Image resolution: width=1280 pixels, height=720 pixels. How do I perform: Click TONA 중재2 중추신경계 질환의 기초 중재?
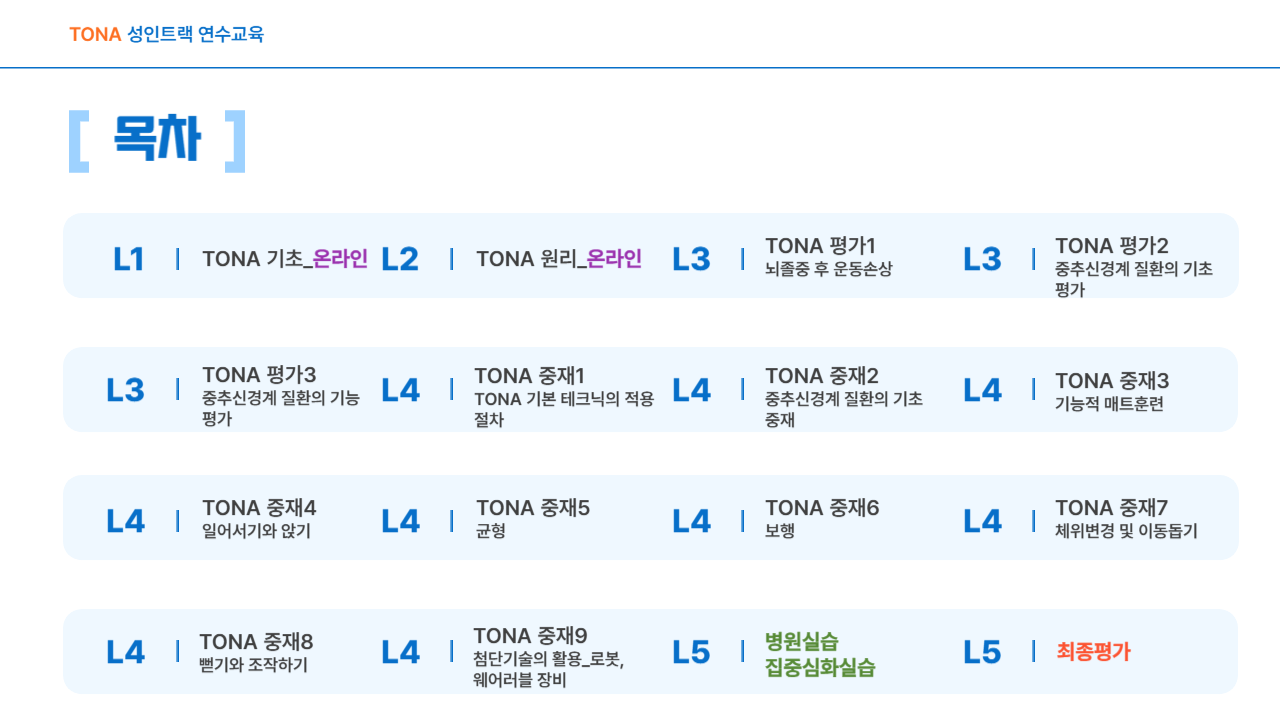pyautogui.click(x=844, y=397)
